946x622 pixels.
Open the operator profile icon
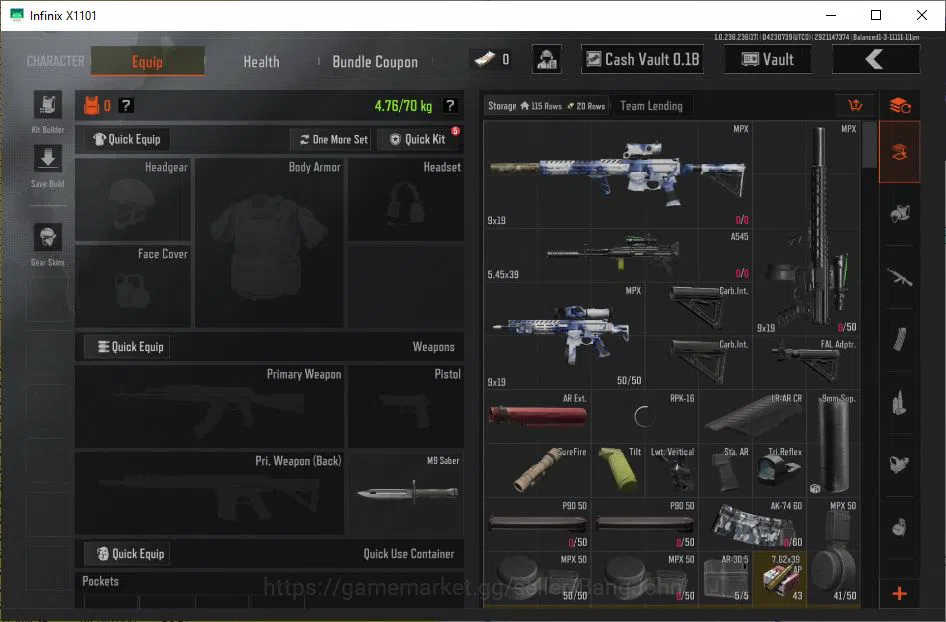547,59
